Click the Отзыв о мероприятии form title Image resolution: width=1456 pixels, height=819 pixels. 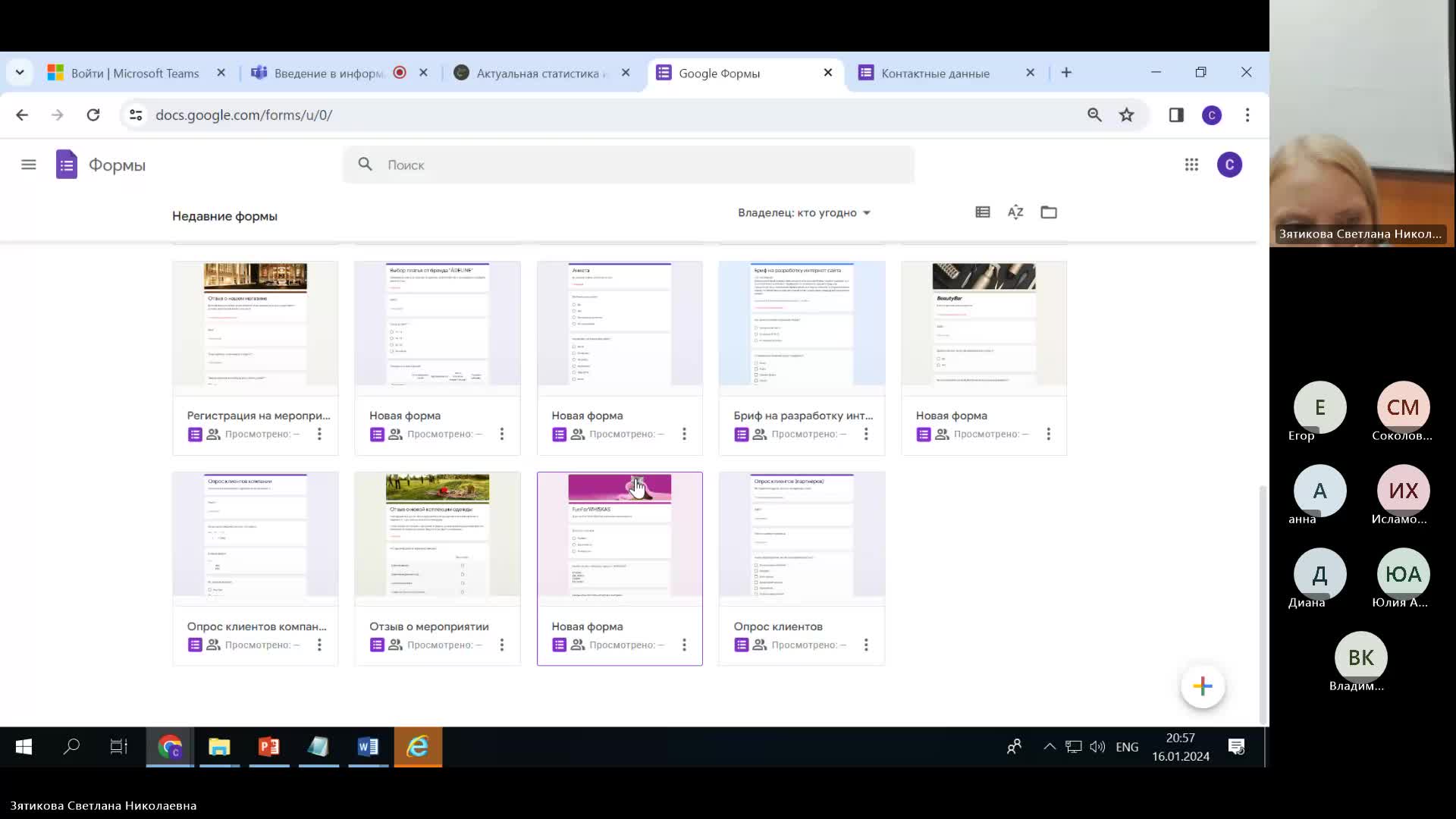tap(429, 626)
